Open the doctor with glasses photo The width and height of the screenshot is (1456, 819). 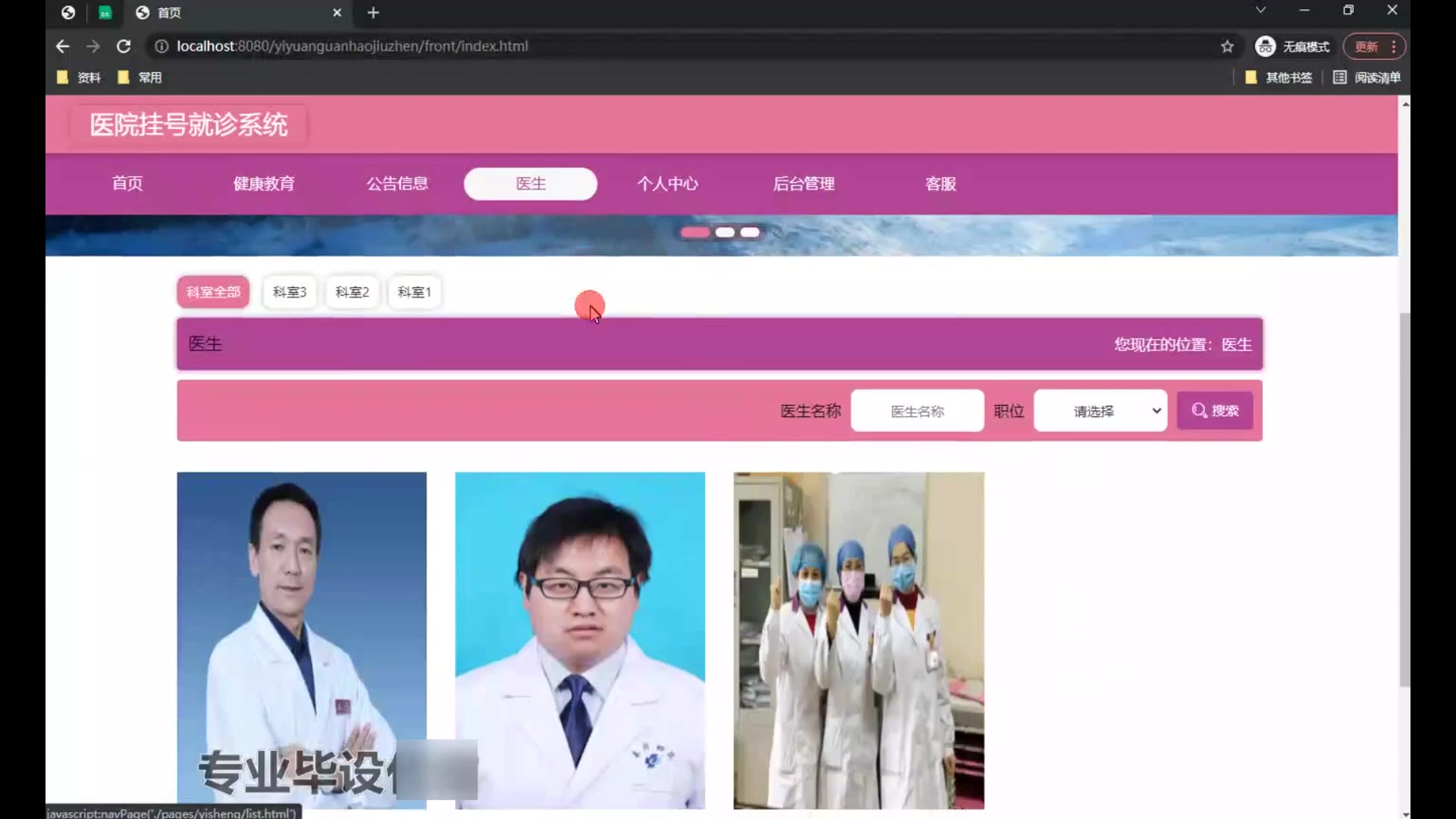click(x=579, y=639)
